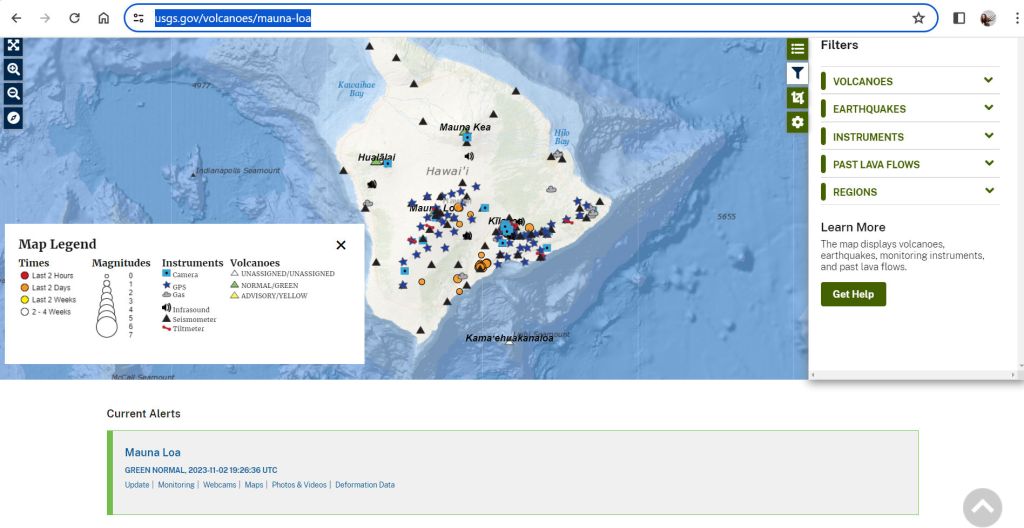Click the fullscreen map icon

pos(13,45)
